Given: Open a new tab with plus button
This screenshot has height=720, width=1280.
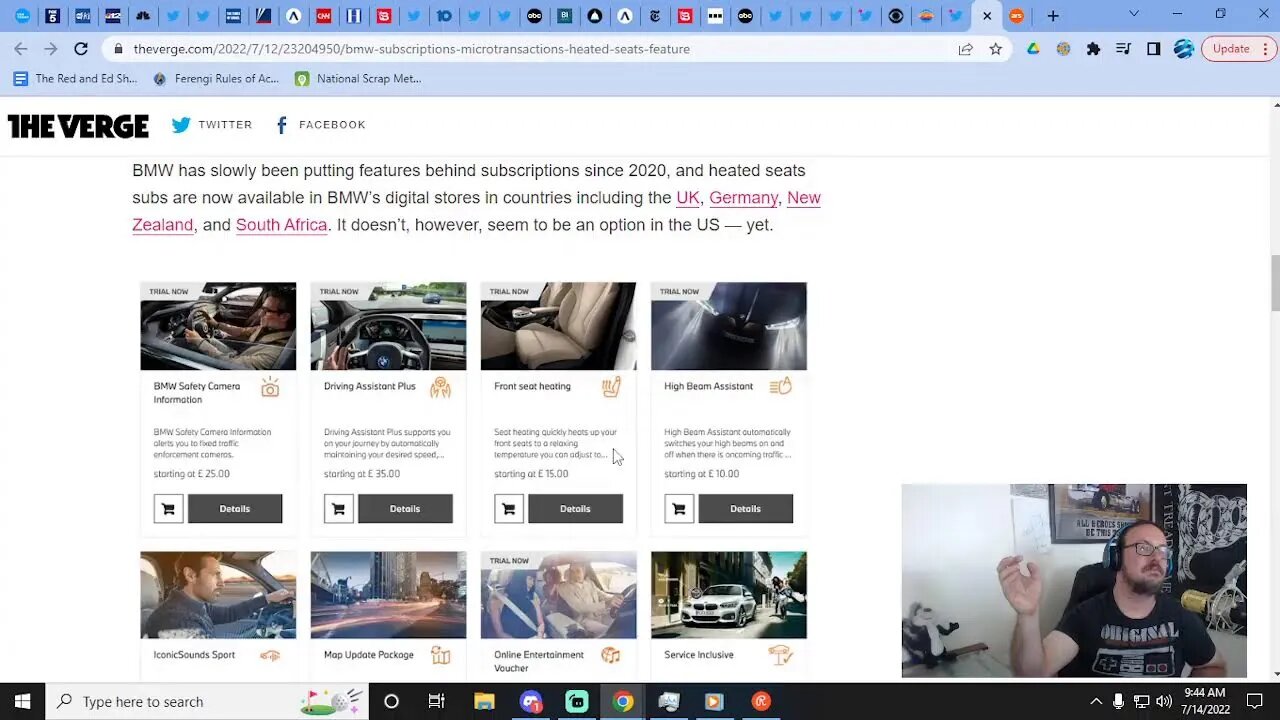Looking at the screenshot, I should click(x=1053, y=16).
